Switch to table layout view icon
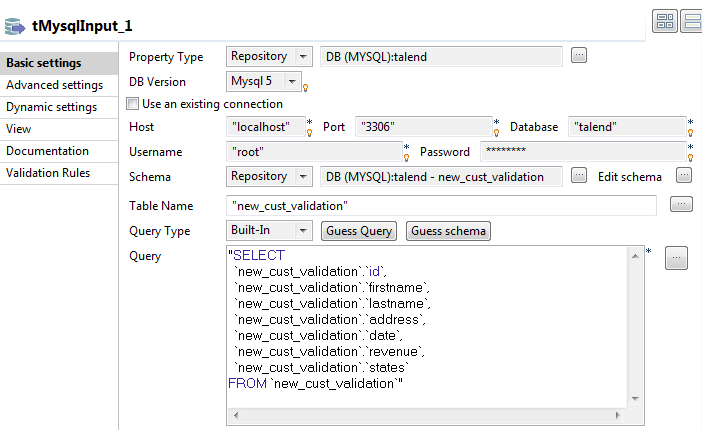Viewport: 702px width, 430px height. (x=665, y=21)
